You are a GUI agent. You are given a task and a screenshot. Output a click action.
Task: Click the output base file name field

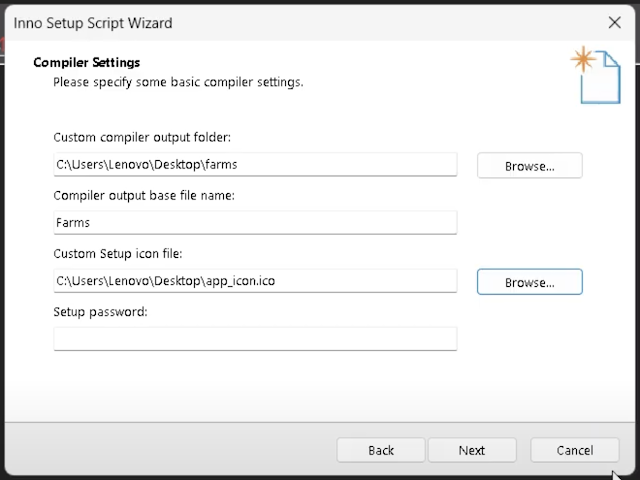click(x=255, y=223)
